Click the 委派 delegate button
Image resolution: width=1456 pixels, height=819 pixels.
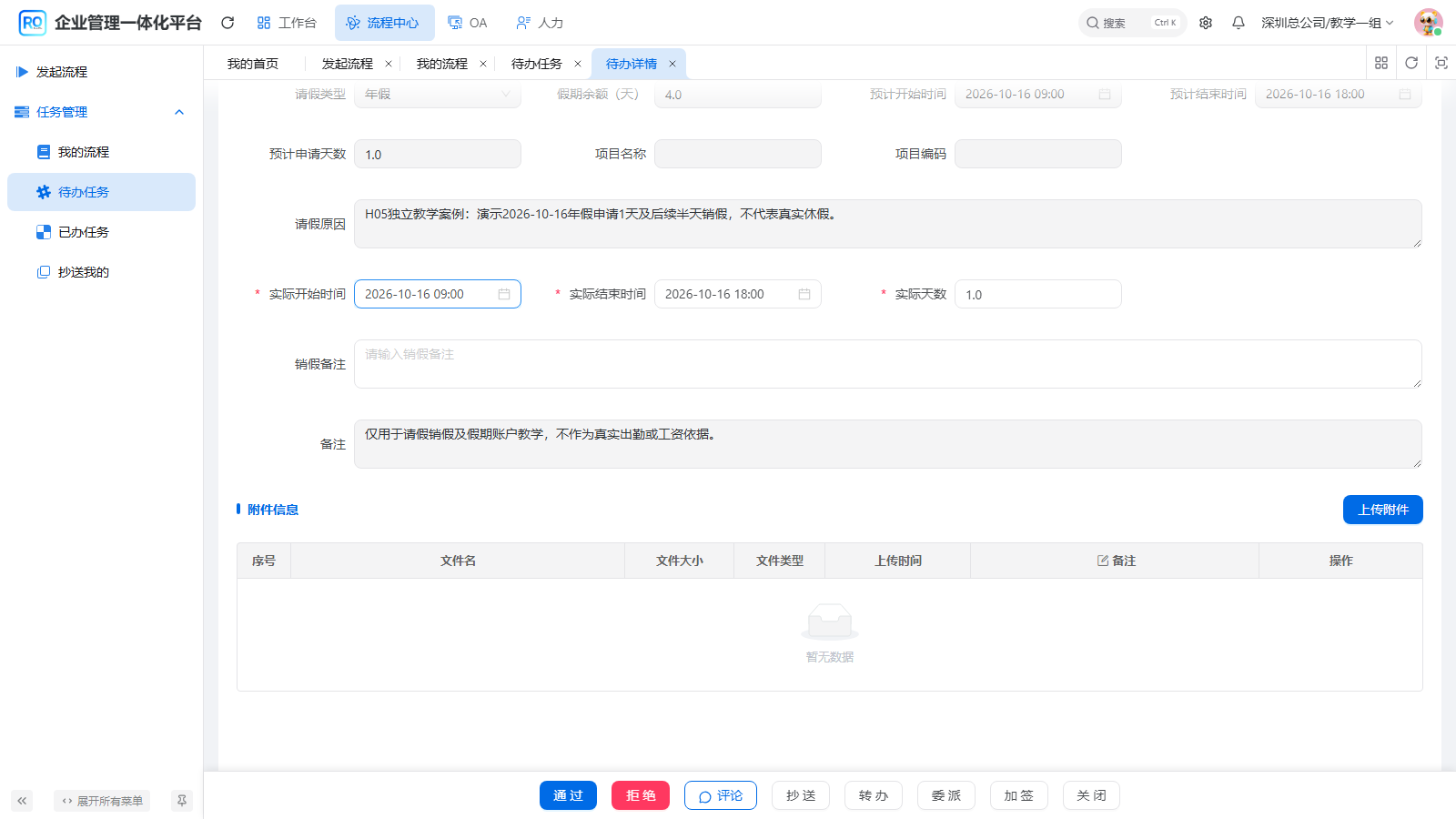click(946, 795)
